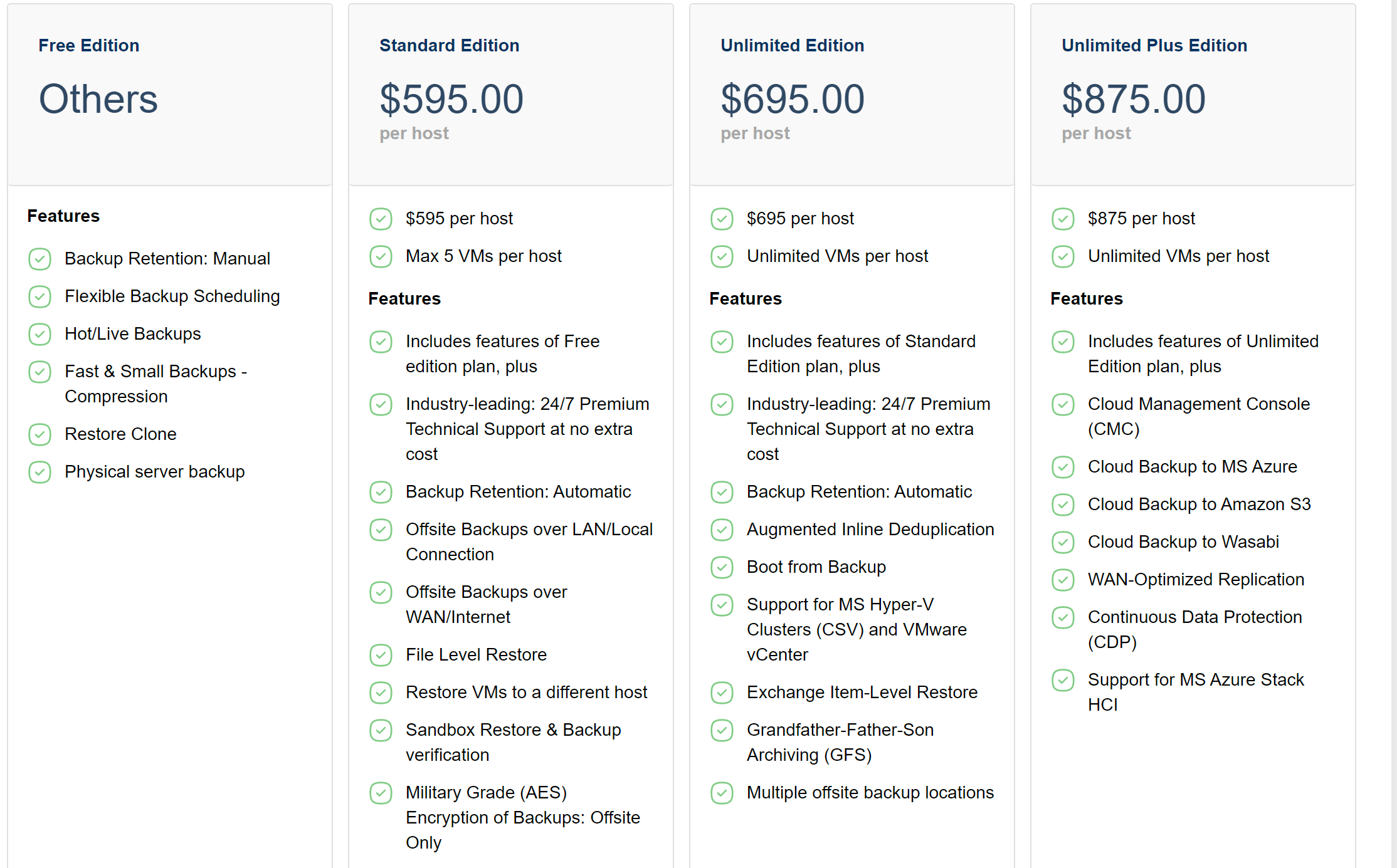Click the Unlimited Edition plan title
Image resolution: width=1397 pixels, height=868 pixels.
pos(792,46)
